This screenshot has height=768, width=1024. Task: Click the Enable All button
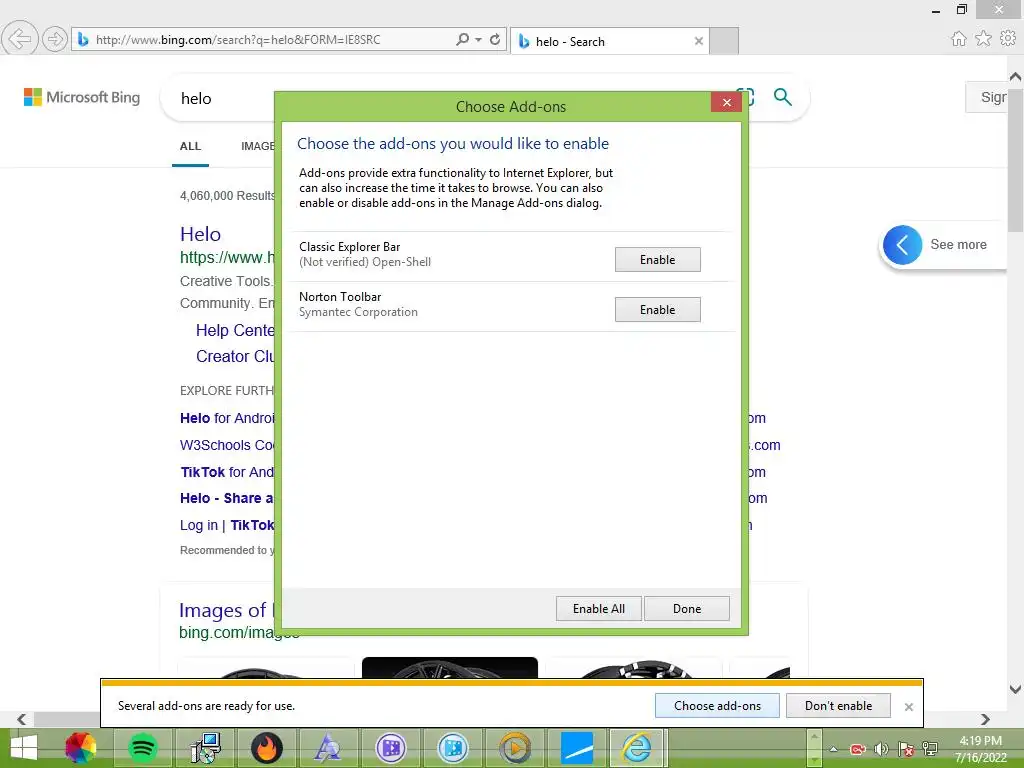598,609
